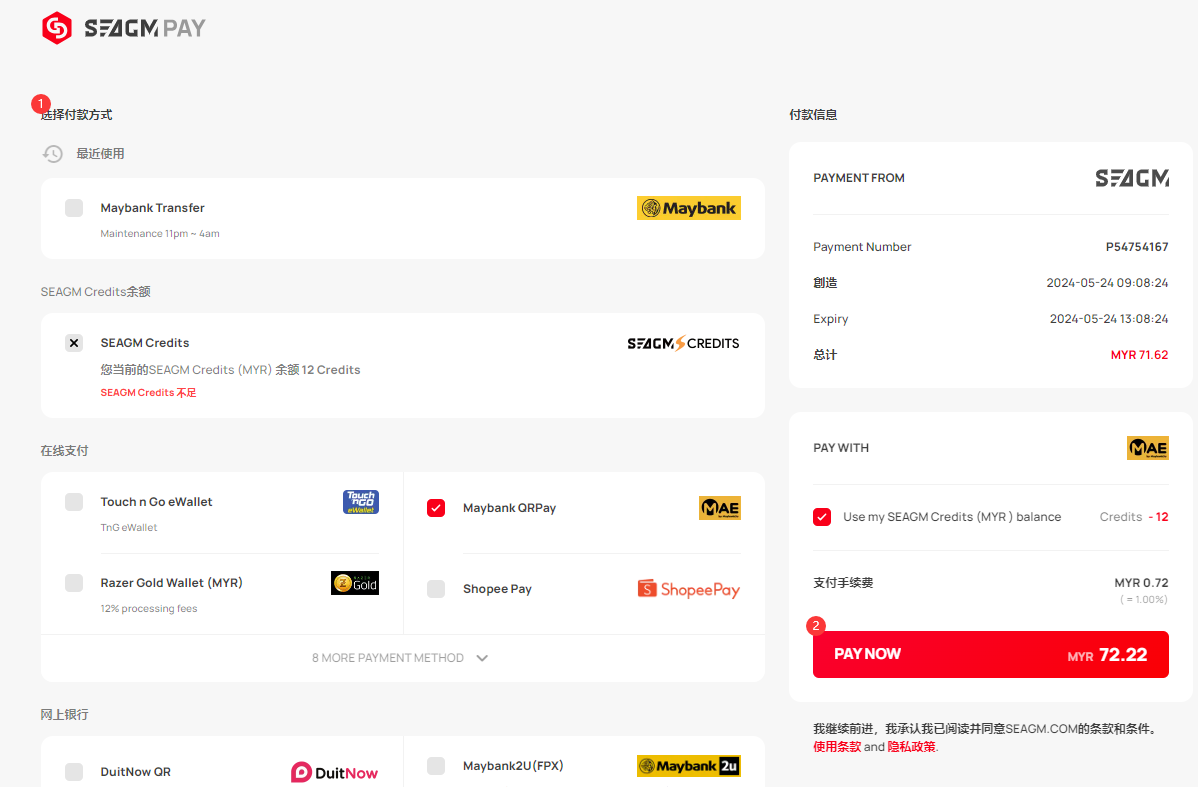This screenshot has width=1198, height=787.
Task: Click the PAYMENT FROM heading
Action: pos(859,178)
